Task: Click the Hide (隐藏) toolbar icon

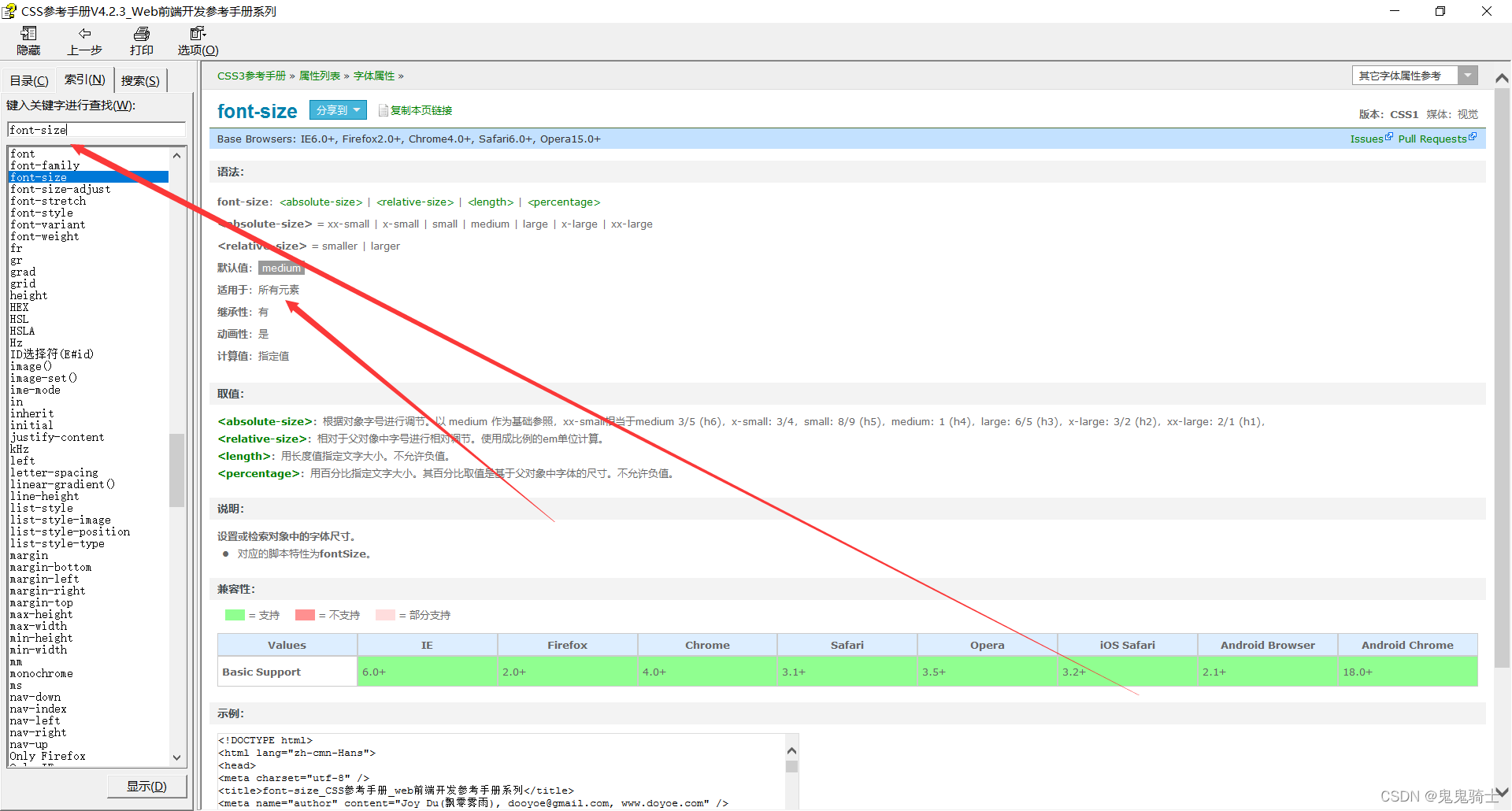Action: (29, 33)
